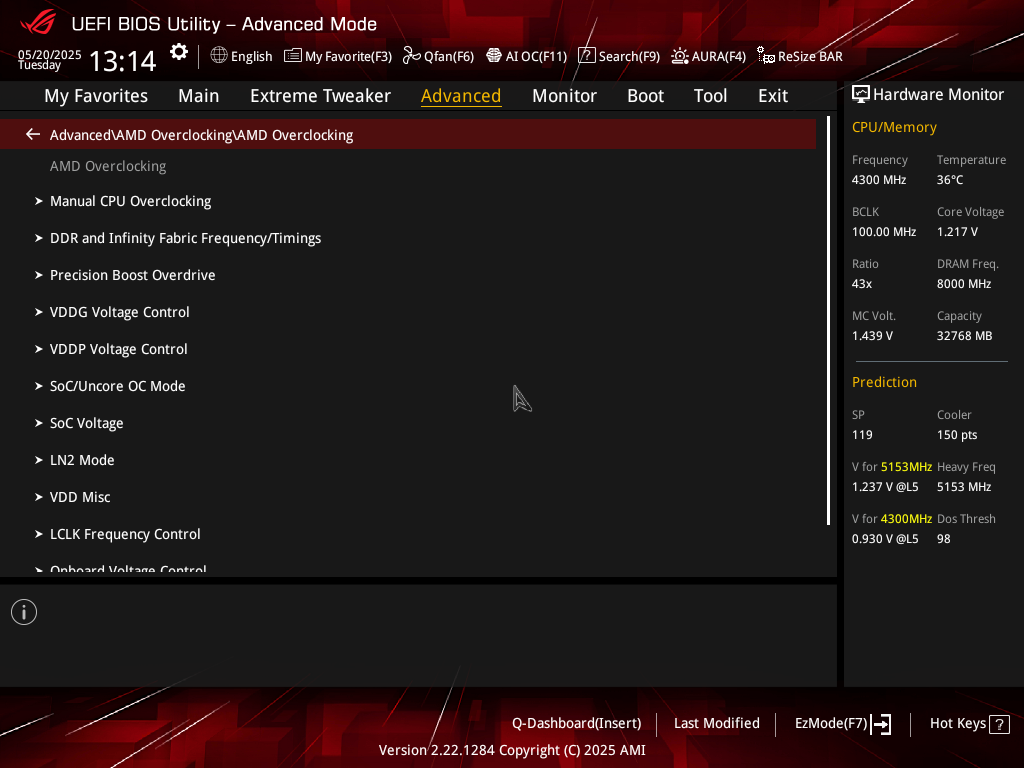The image size is (1024, 768).
Task: Expand VDD Misc arrow
Action: (39, 497)
